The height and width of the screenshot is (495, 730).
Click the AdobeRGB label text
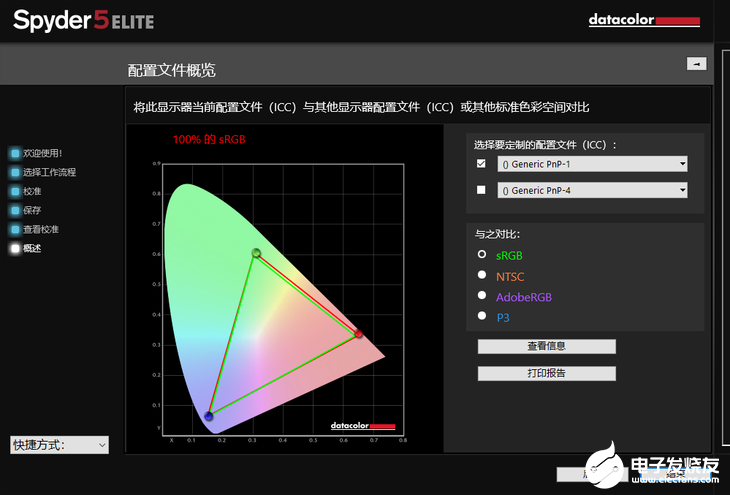(524, 297)
